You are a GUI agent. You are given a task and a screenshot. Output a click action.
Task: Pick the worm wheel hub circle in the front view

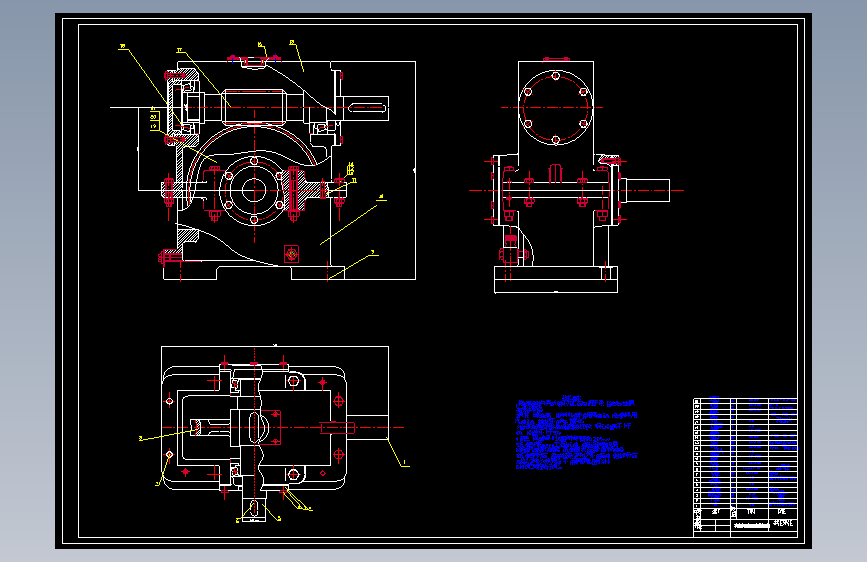254,190
